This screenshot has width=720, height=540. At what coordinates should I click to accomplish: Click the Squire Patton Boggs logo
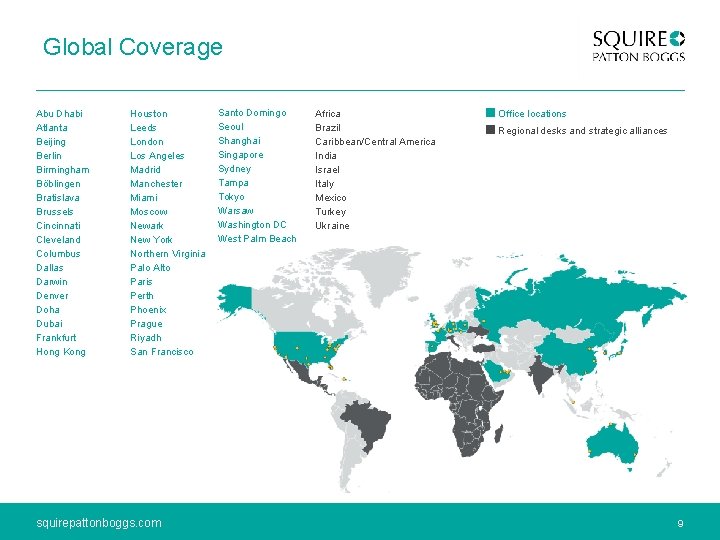coord(638,46)
